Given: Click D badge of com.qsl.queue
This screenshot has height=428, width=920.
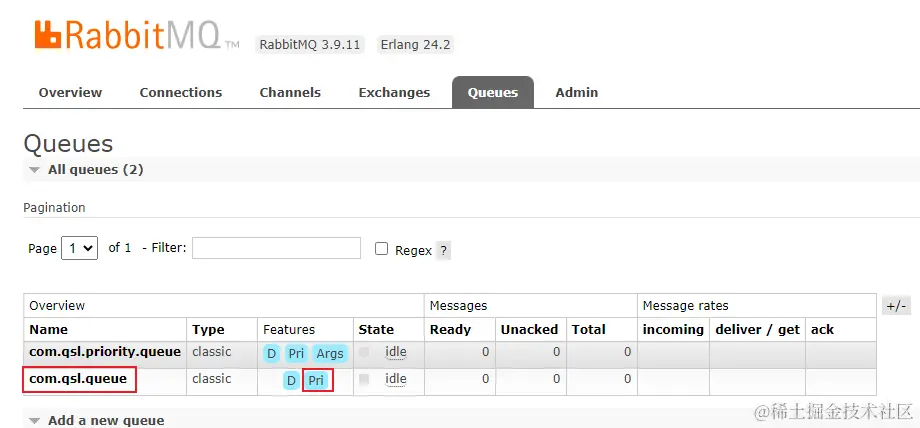Looking at the screenshot, I should (x=291, y=380).
